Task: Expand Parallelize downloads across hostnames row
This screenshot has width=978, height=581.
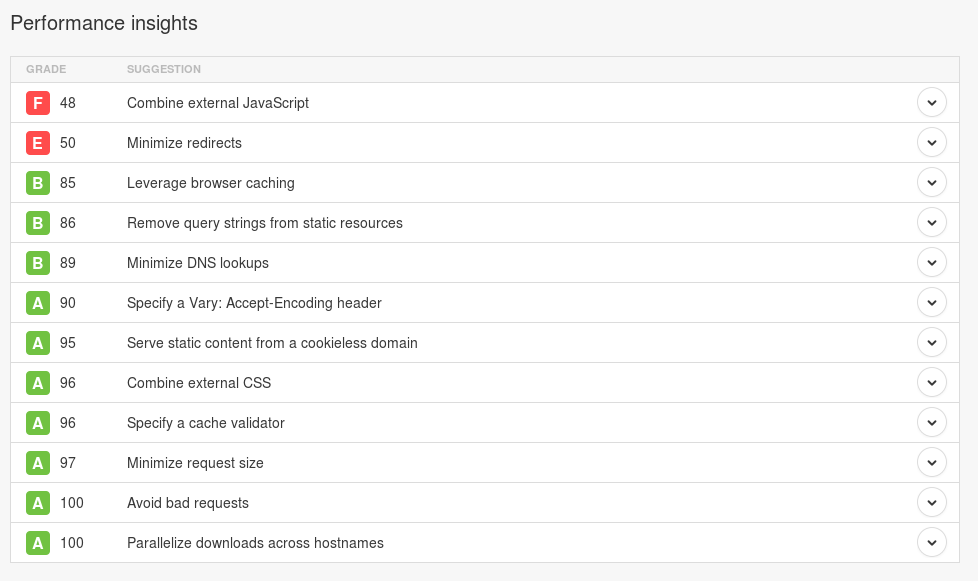Action: click(931, 543)
